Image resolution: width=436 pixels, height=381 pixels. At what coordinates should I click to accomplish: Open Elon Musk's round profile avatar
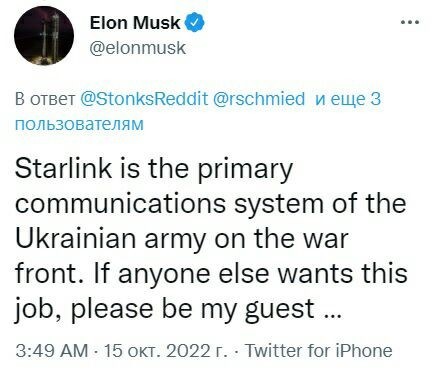click(44, 36)
